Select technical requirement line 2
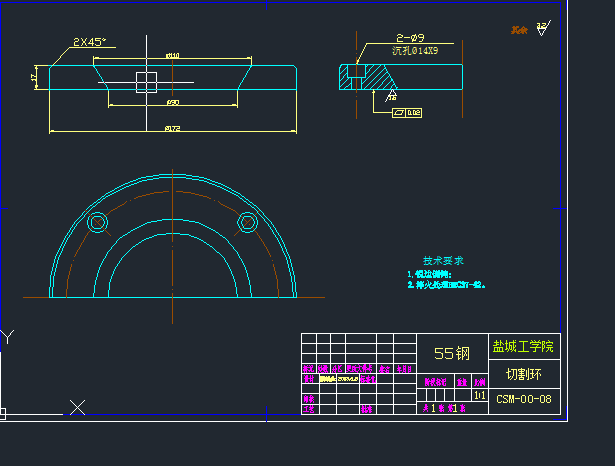615x466 pixels. click(x=446, y=285)
